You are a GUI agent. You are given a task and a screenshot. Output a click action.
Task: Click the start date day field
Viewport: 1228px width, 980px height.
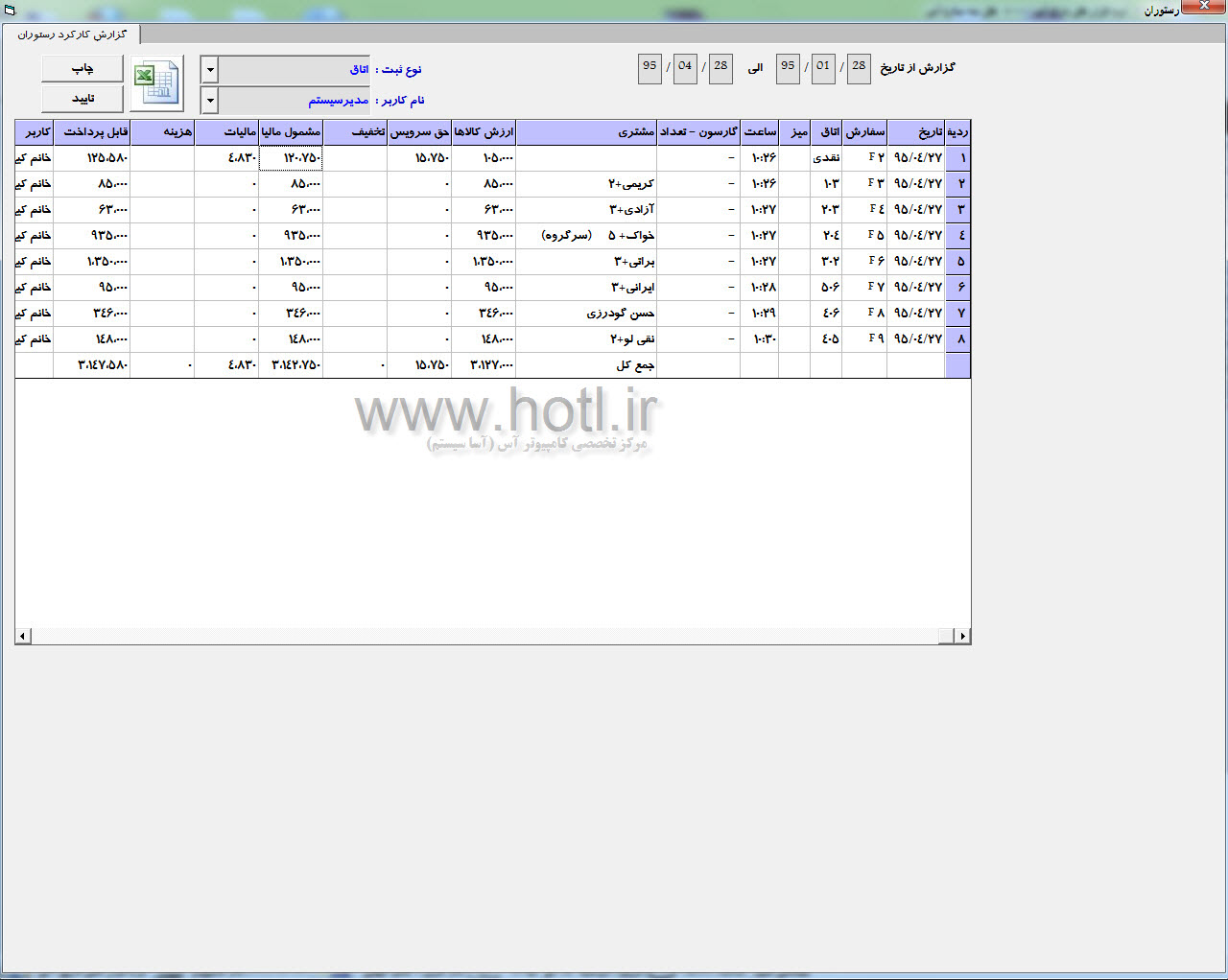click(x=859, y=67)
